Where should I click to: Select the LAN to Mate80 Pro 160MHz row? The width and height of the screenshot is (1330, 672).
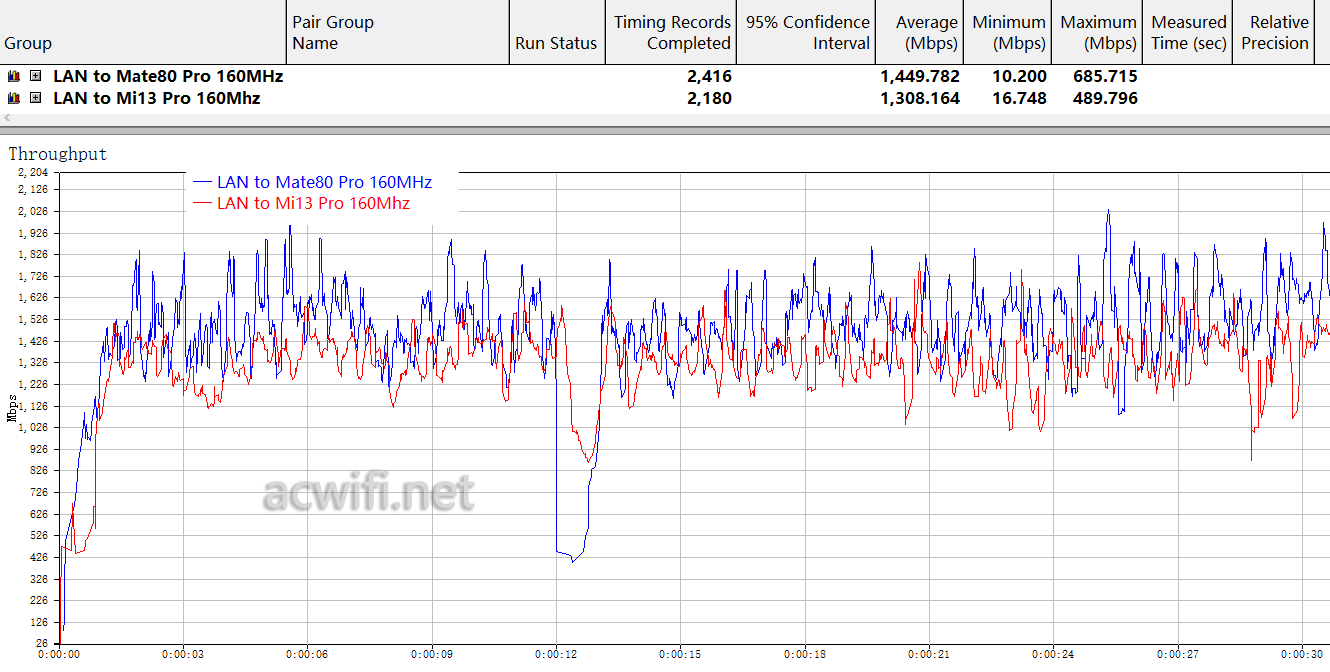[168, 76]
